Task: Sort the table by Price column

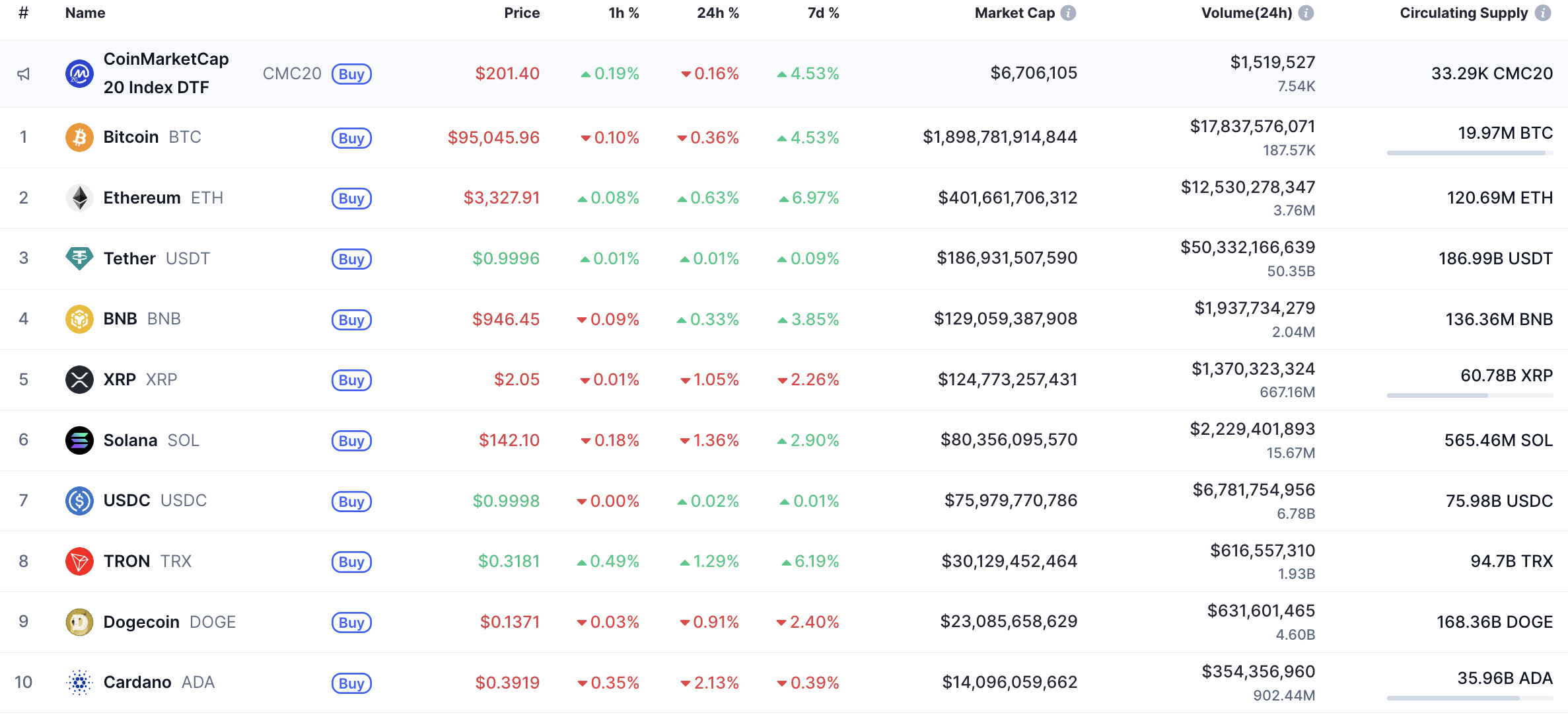Action: [x=522, y=12]
